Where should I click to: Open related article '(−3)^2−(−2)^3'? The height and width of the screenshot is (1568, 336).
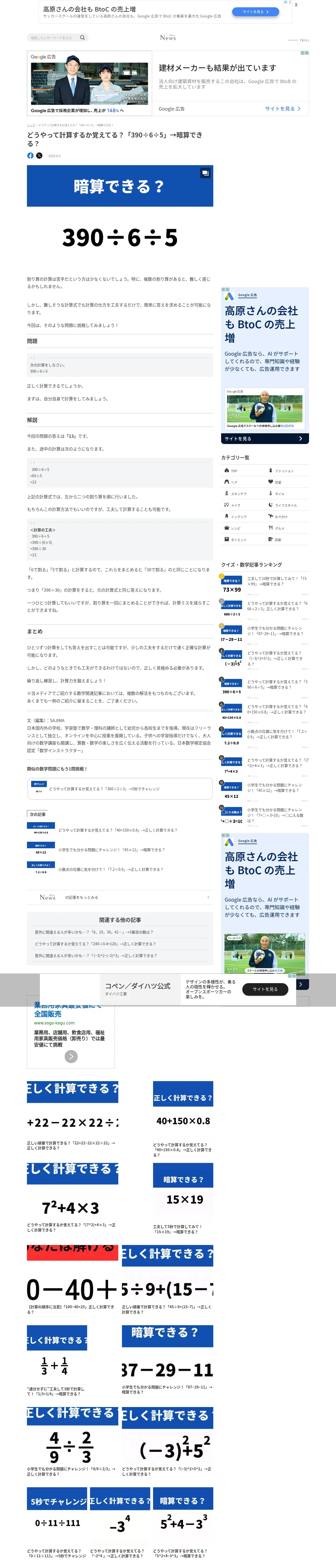[x=96, y=956]
